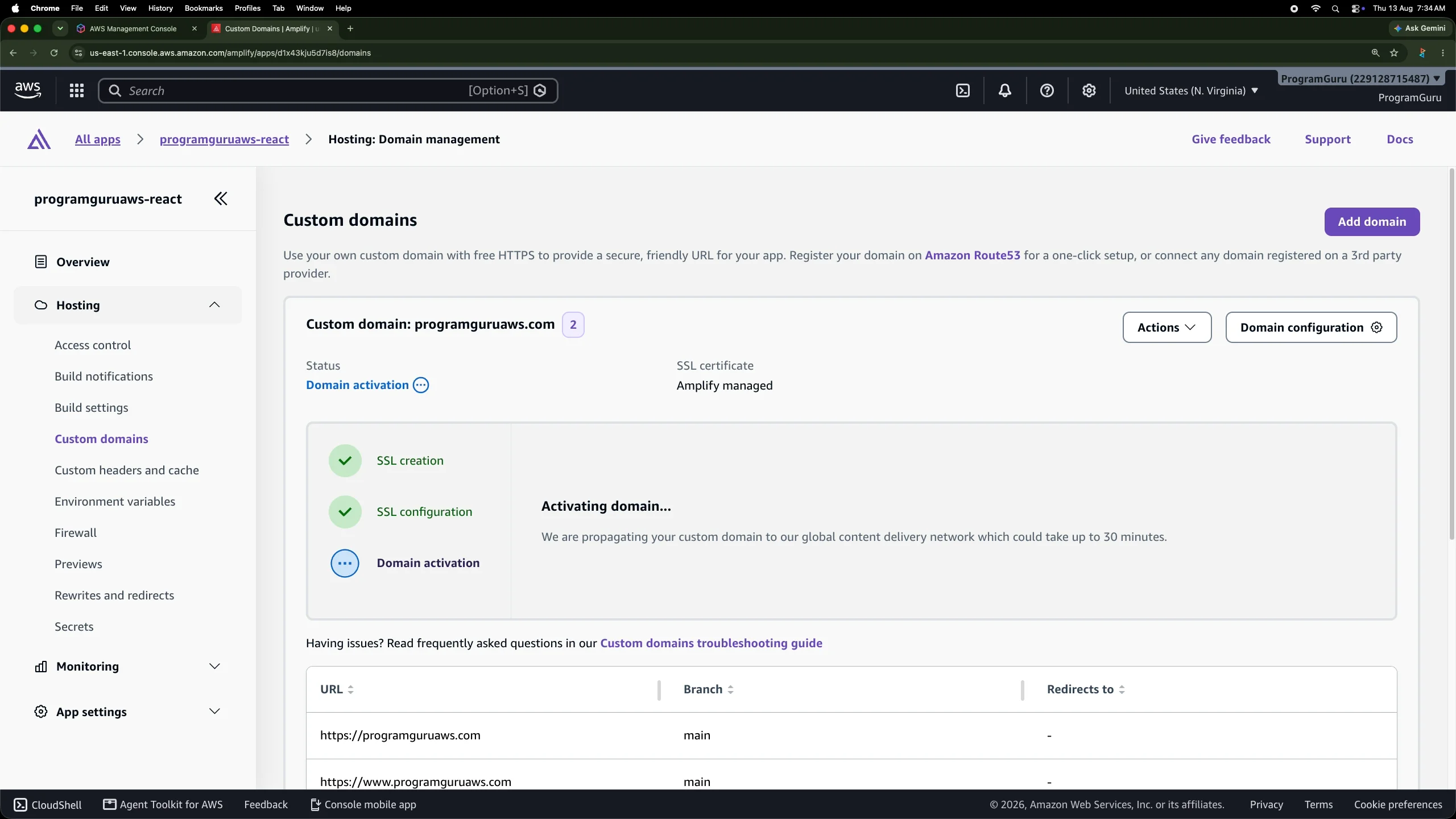Open the Chrome three-dot menu
Screen dimensions: 1456x819
pyautogui.click(x=1443, y=53)
